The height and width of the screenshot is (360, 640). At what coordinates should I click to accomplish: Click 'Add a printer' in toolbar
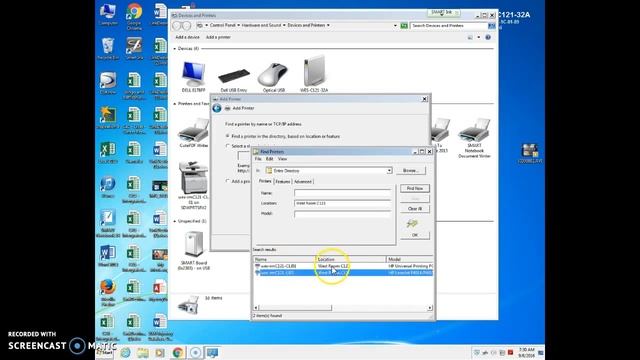(218, 37)
